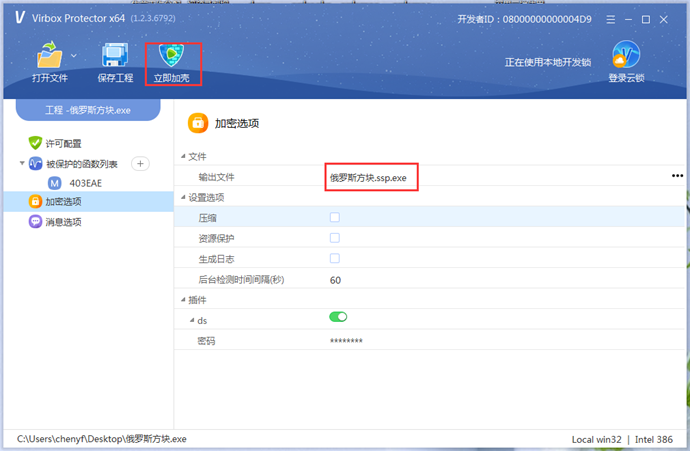Edit output file name 俄罗斯方块.ssp.exe
690x451 pixels.
(x=368, y=178)
